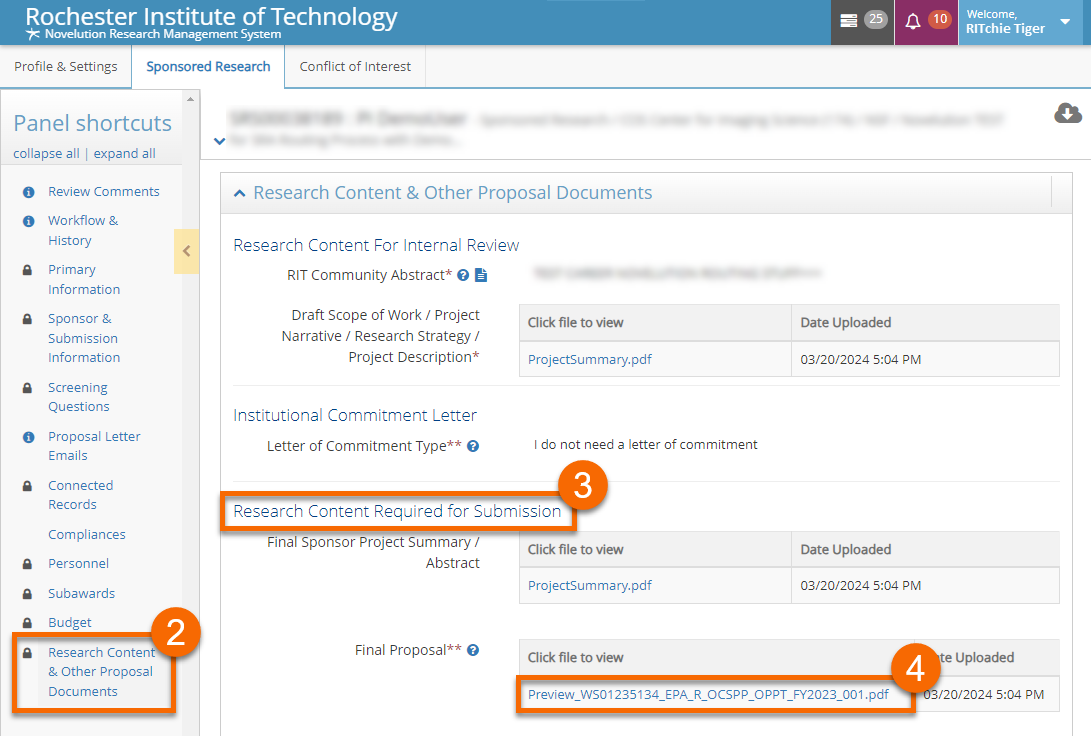Screen dimensions: 1091x736
Task: Open ProjectSummary.pdf under Draft Scope of Work
Action: [589, 359]
